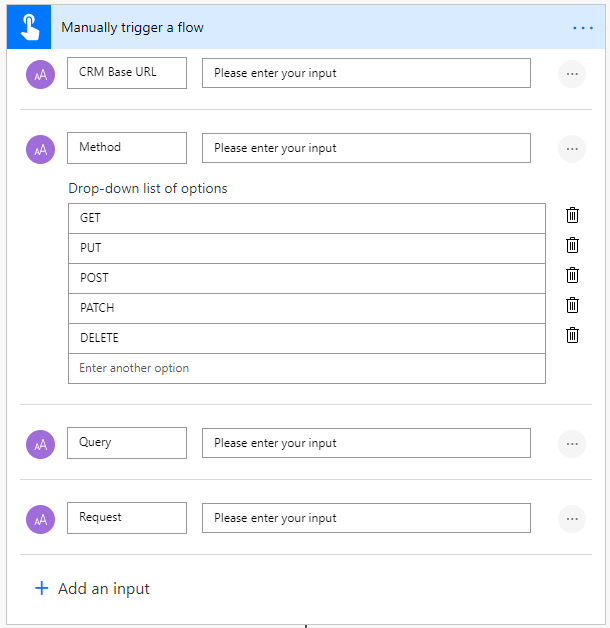Open options menu for Request input
Viewport: 610px width, 628px height.
[572, 519]
